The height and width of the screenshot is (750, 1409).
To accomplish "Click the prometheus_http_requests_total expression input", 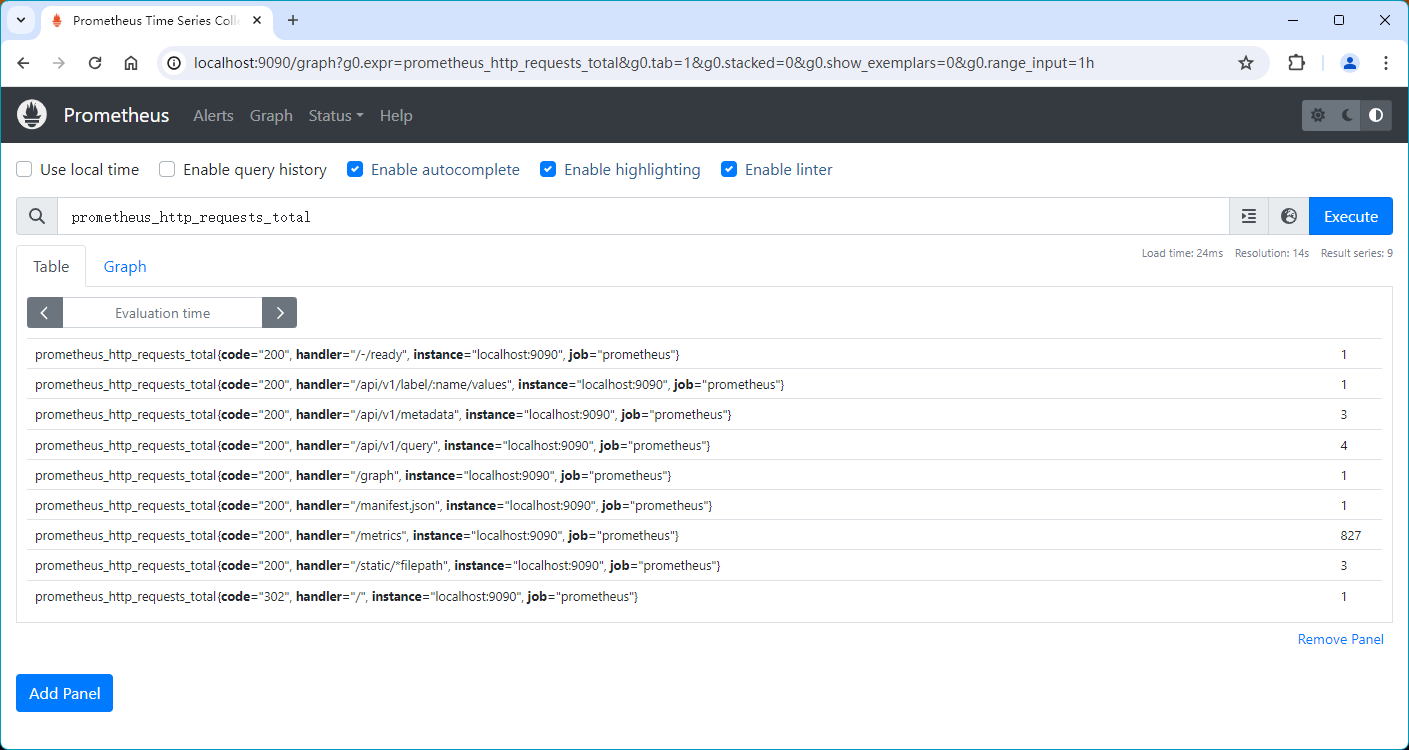I will click(x=643, y=216).
